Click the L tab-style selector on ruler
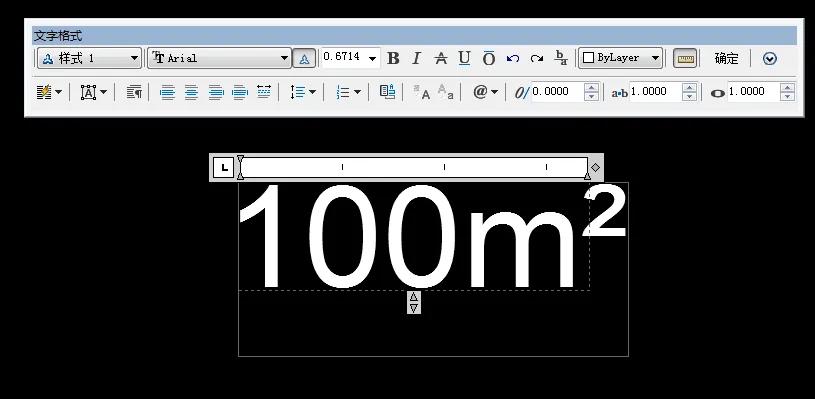 pos(224,167)
